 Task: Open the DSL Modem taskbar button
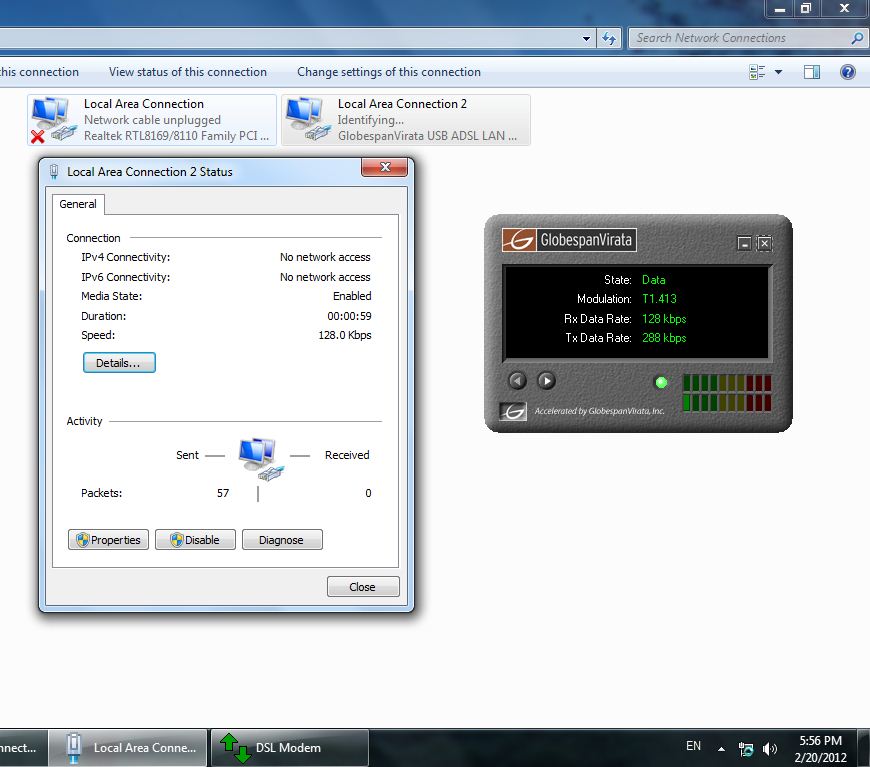point(290,748)
